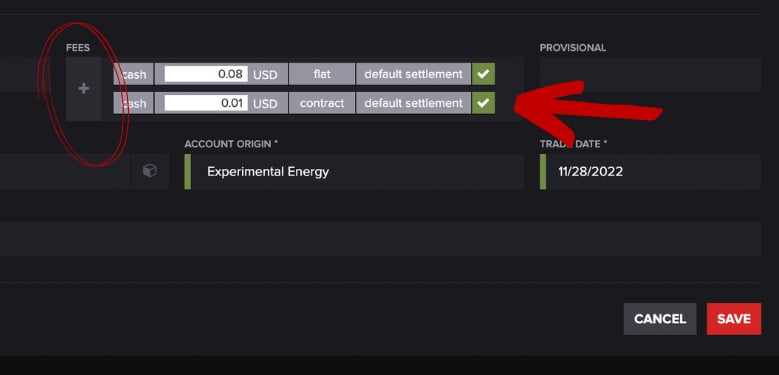
Task: Toggle the green checkmark on 0.01 fee
Action: coord(483,103)
